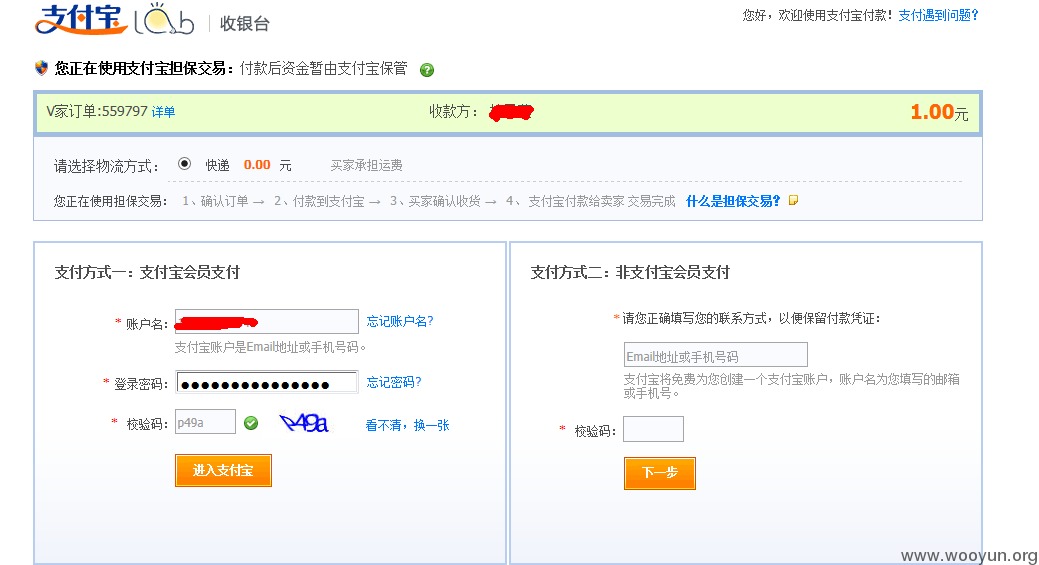Image resolution: width=1039 pixels, height=565 pixels.
Task: Focus the 账户名 input field
Action: click(x=266, y=322)
